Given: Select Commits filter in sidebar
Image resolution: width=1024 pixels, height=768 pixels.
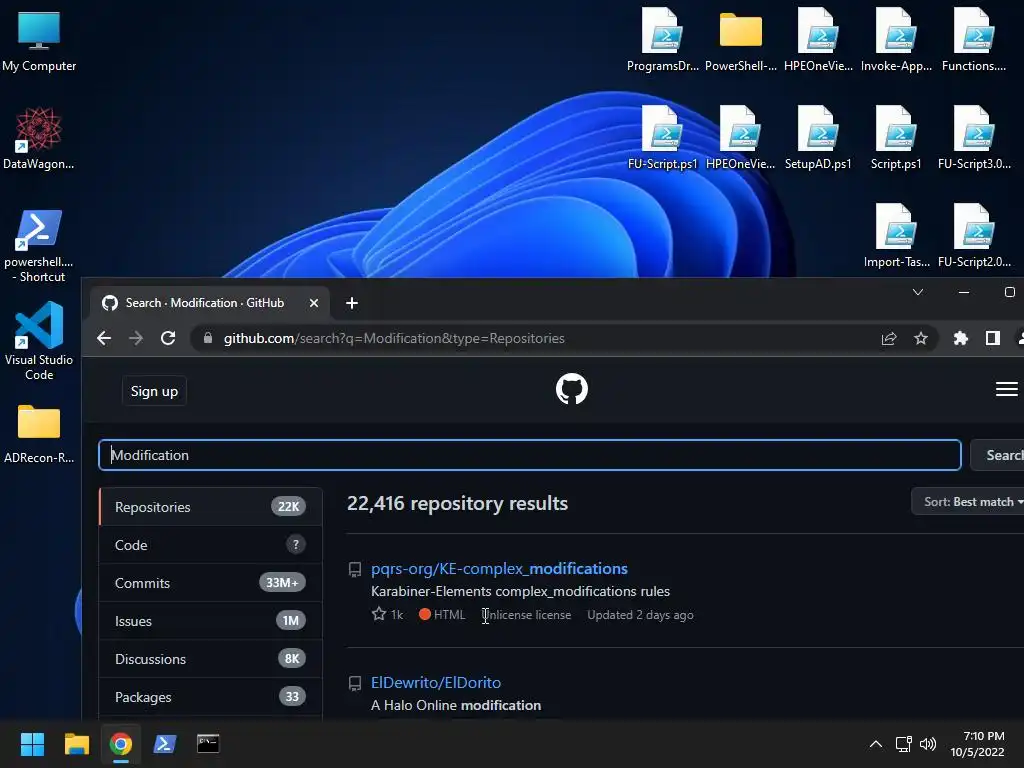Looking at the screenshot, I should point(210,583).
